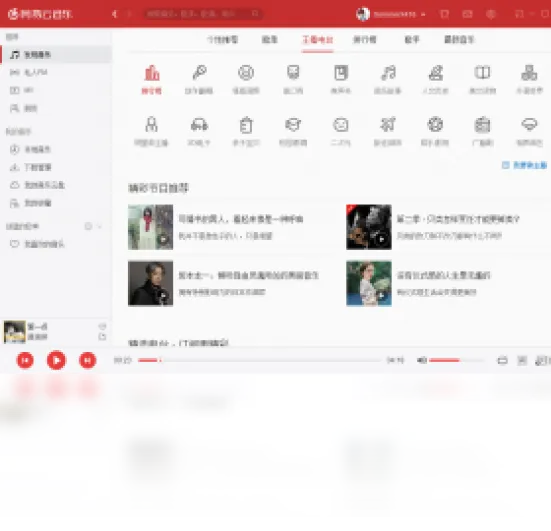This screenshot has height=531, width=551.
Task: Mute audio with the speaker icon
Action: 422,360
